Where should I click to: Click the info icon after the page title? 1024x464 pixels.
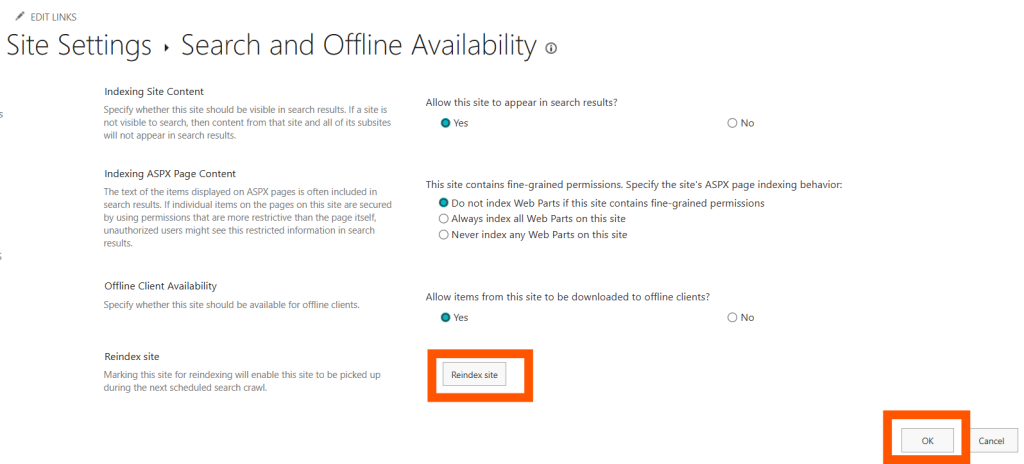click(x=551, y=48)
